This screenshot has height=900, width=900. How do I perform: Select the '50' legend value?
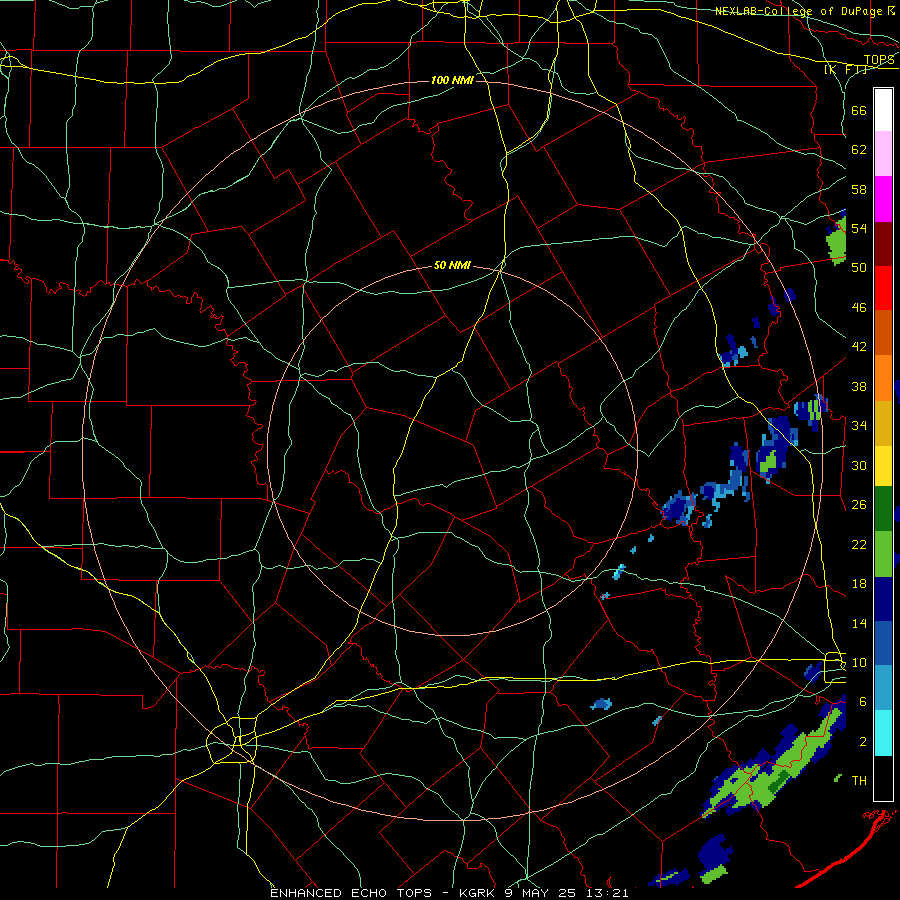click(x=859, y=267)
